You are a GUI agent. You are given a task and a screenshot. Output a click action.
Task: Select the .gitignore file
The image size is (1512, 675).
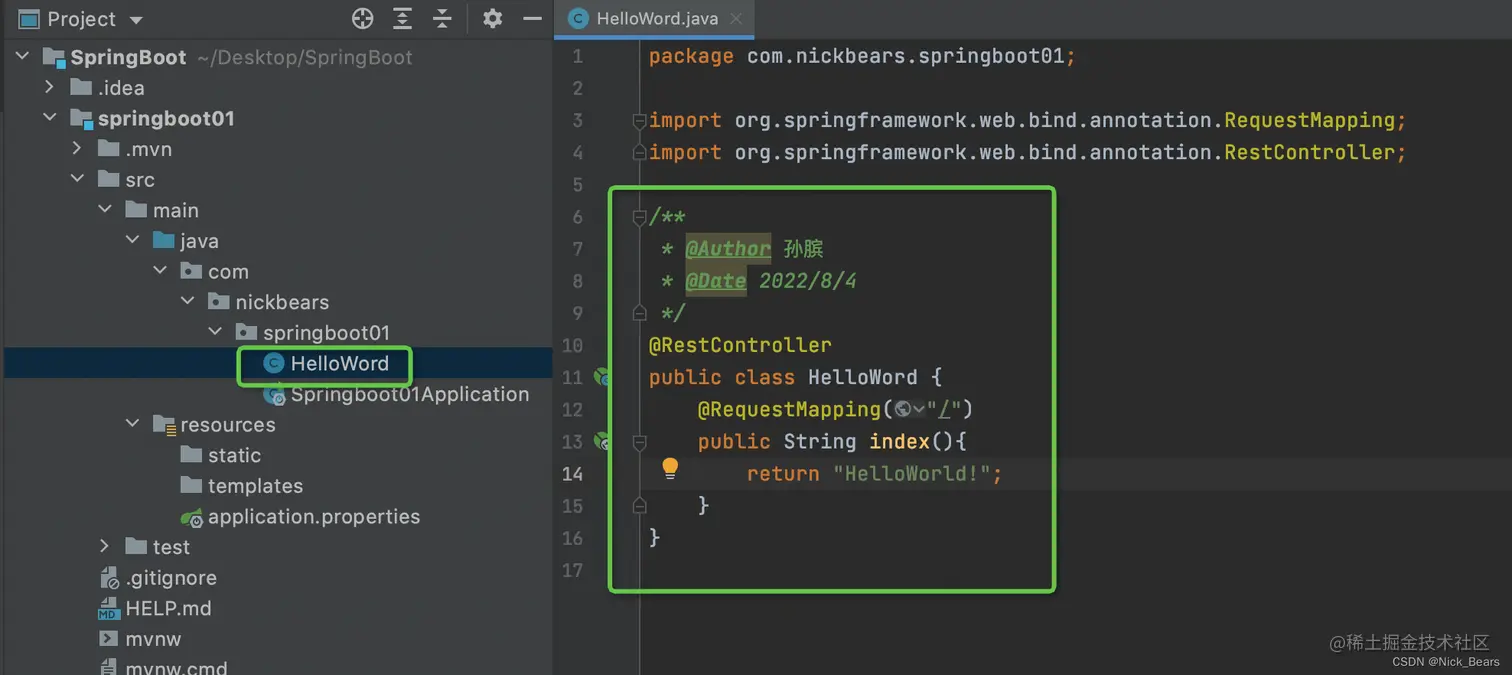point(171,578)
